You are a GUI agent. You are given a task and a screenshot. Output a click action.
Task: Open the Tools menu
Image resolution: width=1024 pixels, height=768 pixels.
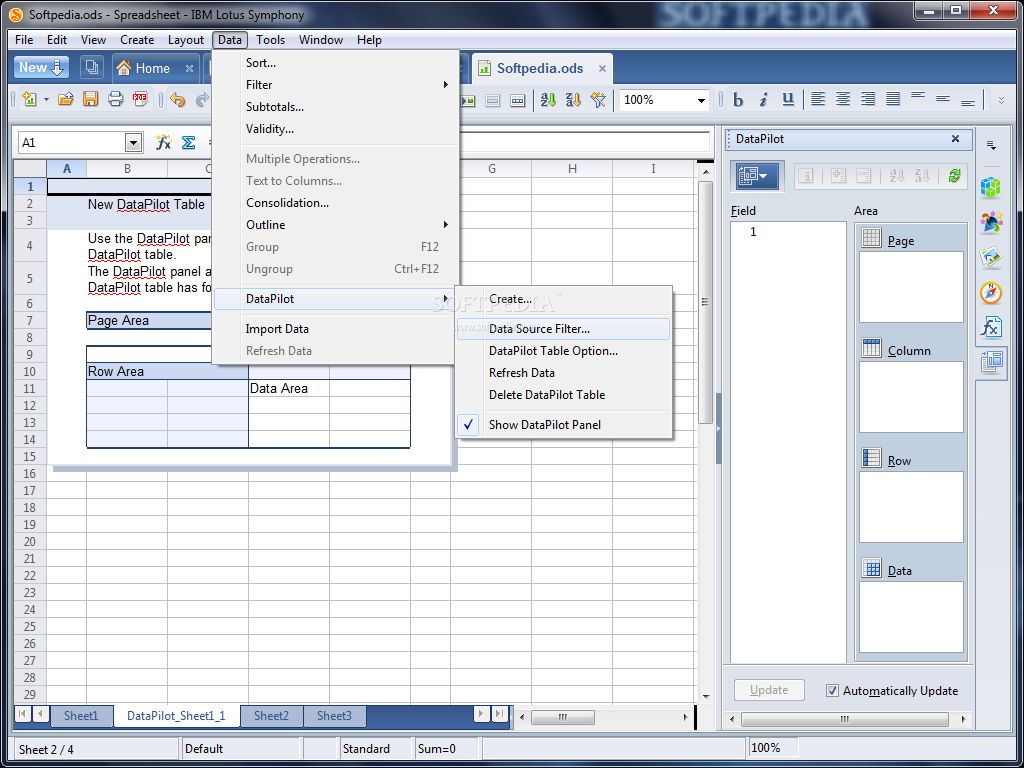(x=270, y=40)
